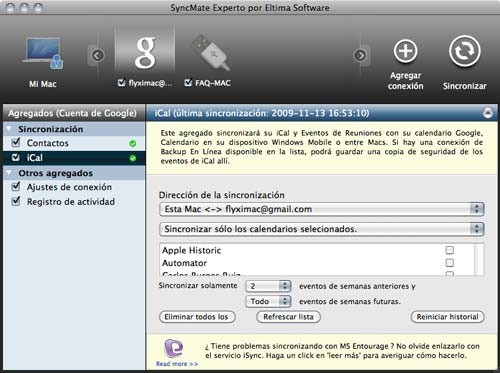Collapse the Otros agregados section triangle
Image resolution: width=500 pixels, height=373 pixels.
[x=9, y=173]
